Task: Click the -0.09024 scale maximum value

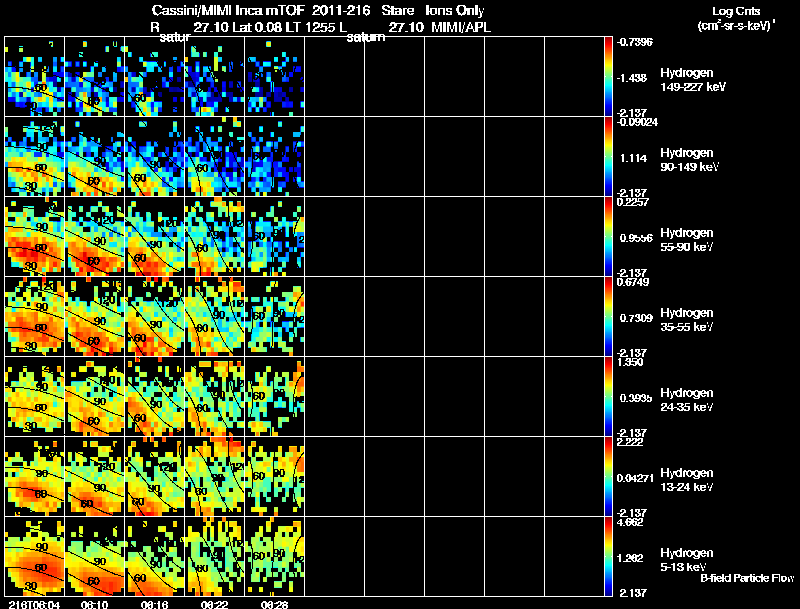Action: point(637,122)
